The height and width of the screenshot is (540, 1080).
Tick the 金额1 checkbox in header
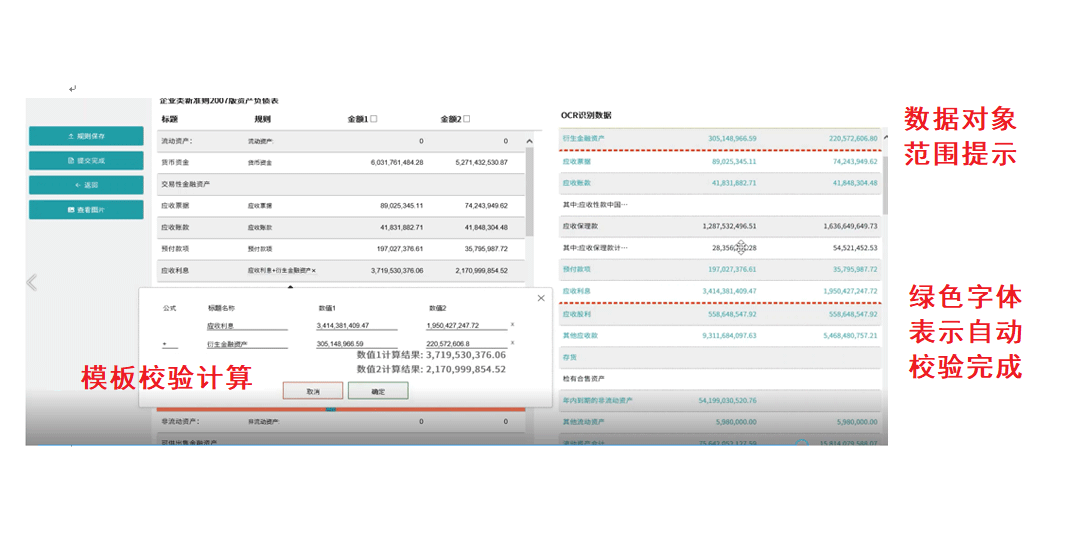click(x=374, y=119)
